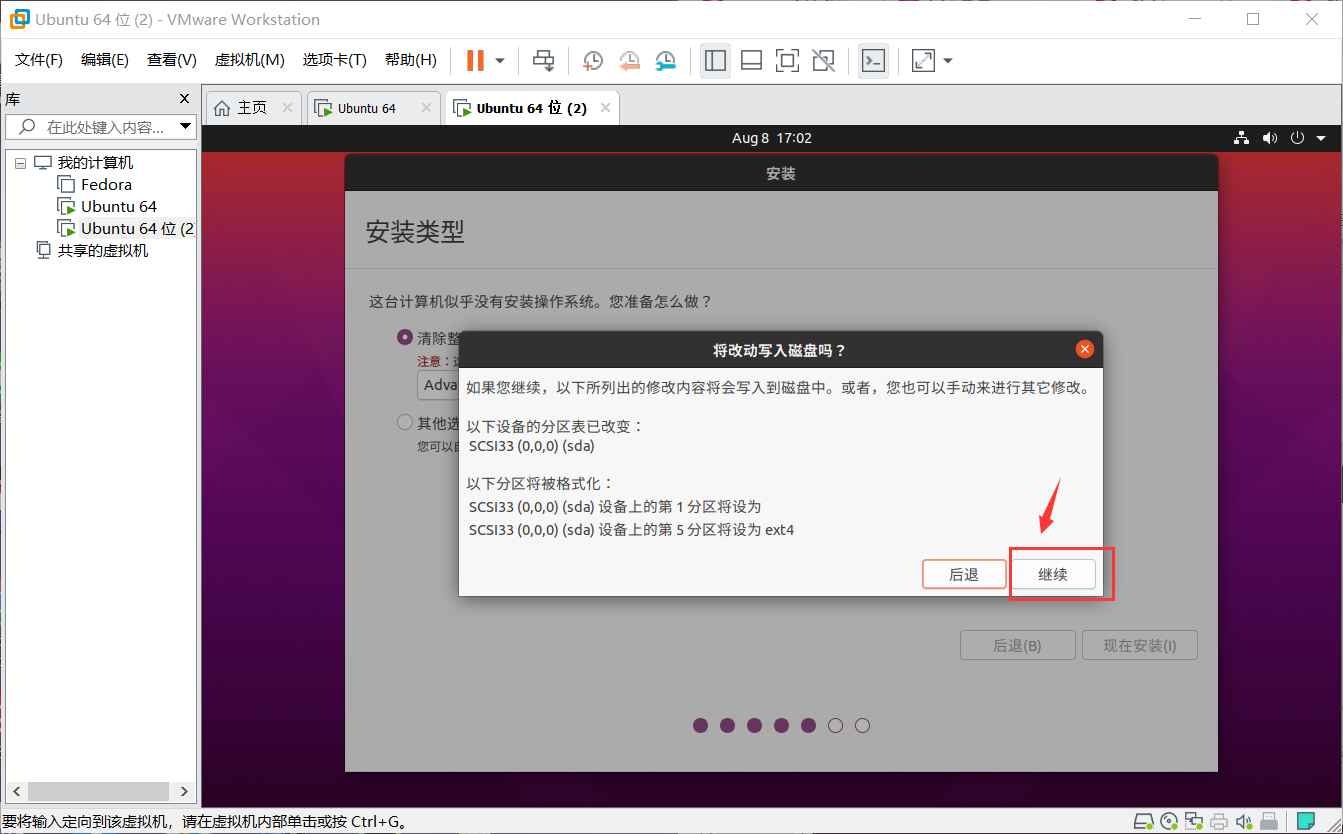Open the library search filter dropdown
This screenshot has height=834, width=1343.
[x=185, y=127]
